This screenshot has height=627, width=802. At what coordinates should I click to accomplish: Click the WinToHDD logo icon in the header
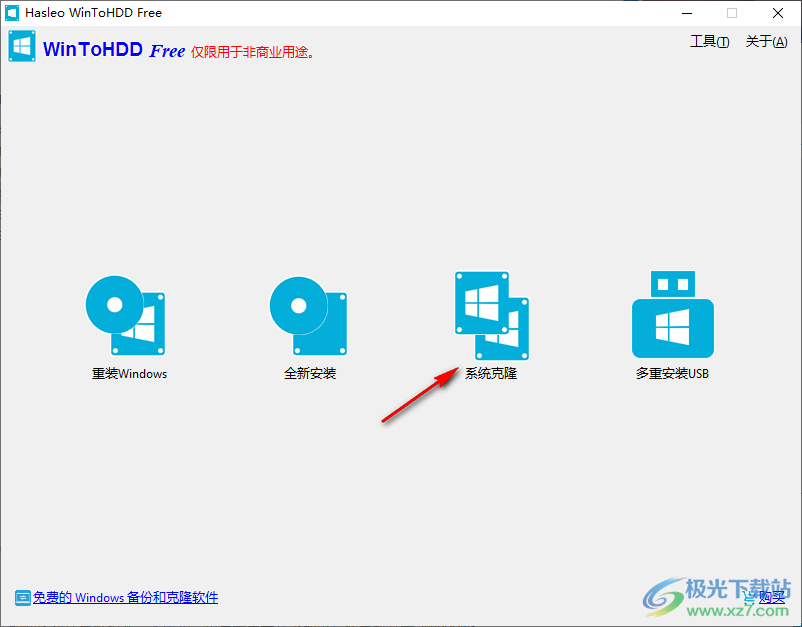tap(22, 47)
